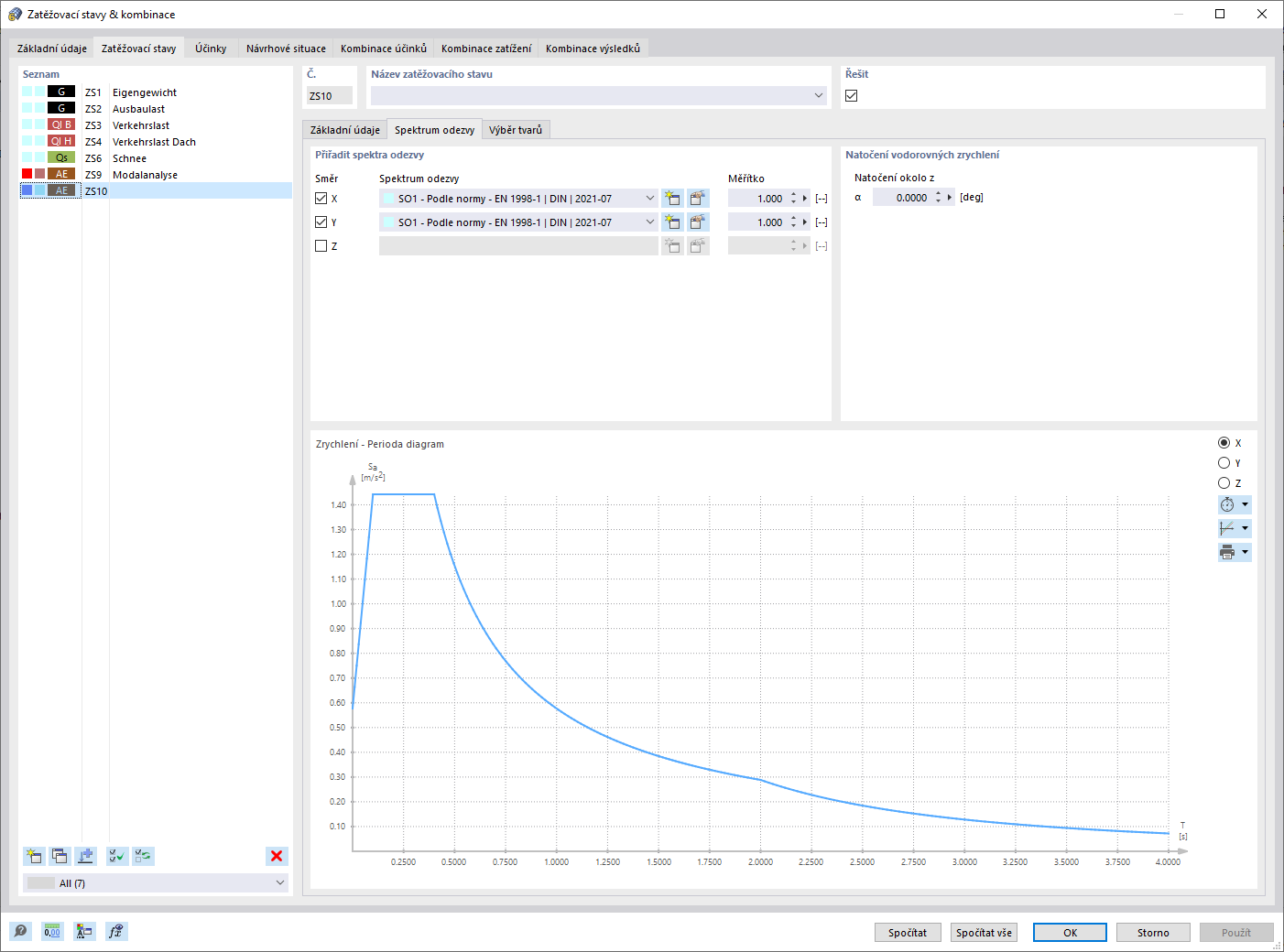Increase Y scale factor with stepper
Screen dimensions: 1284x952
793,218
